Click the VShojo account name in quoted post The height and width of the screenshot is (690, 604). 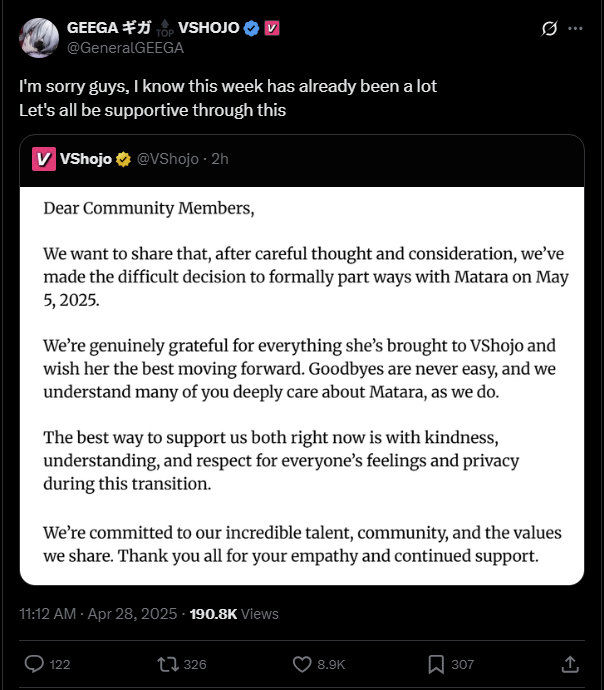pyautogui.click(x=86, y=158)
